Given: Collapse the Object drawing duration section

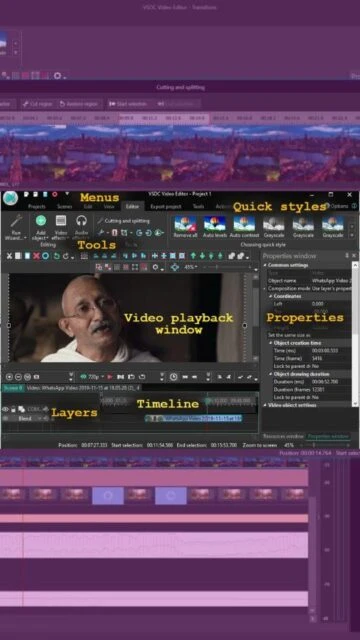Looking at the screenshot, I should point(271,374).
